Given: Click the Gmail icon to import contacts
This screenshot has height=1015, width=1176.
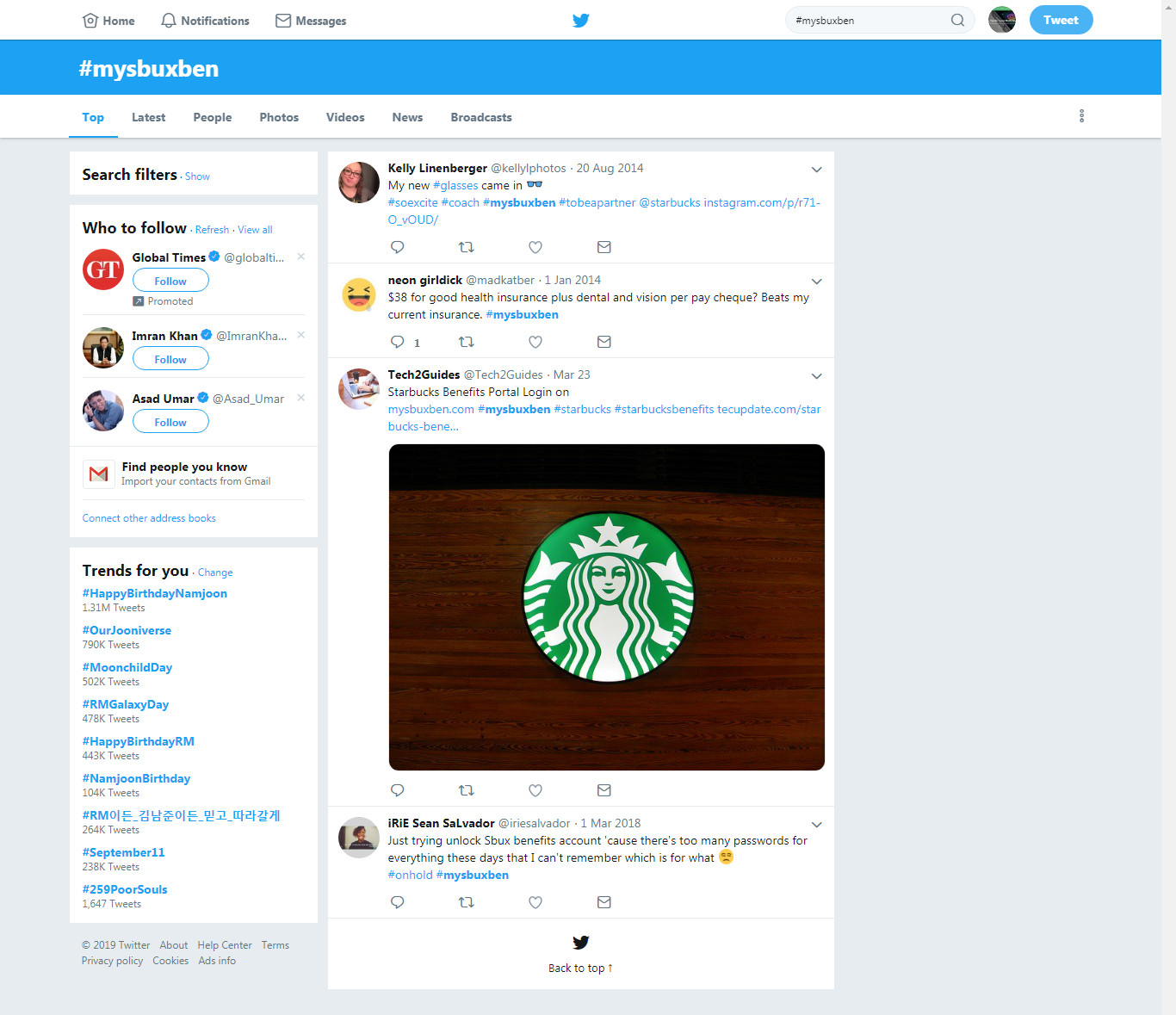Looking at the screenshot, I should tap(99, 473).
